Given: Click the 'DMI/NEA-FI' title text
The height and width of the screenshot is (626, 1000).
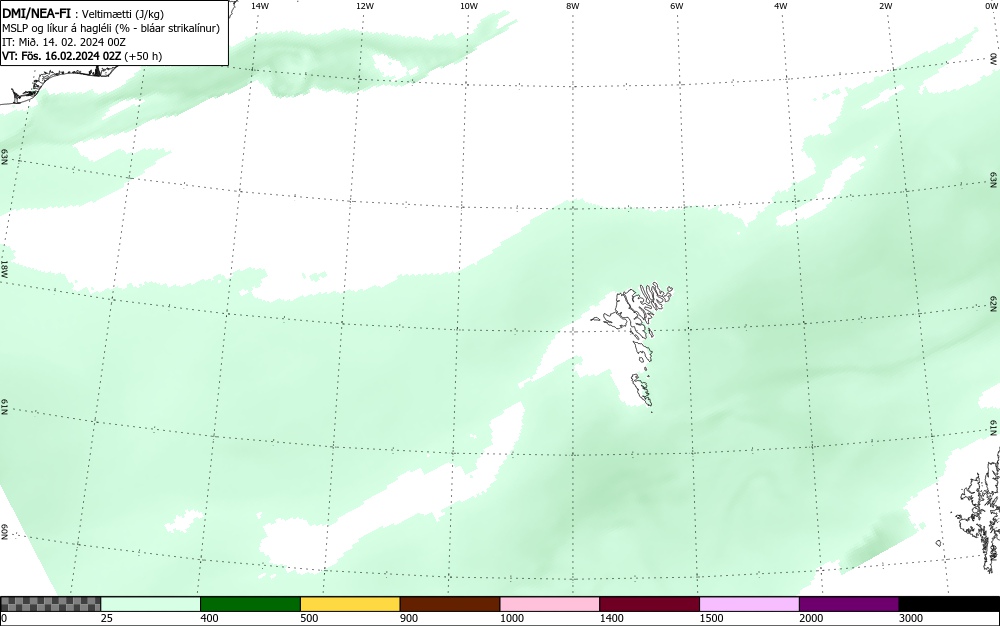Looking at the screenshot, I should point(36,13).
